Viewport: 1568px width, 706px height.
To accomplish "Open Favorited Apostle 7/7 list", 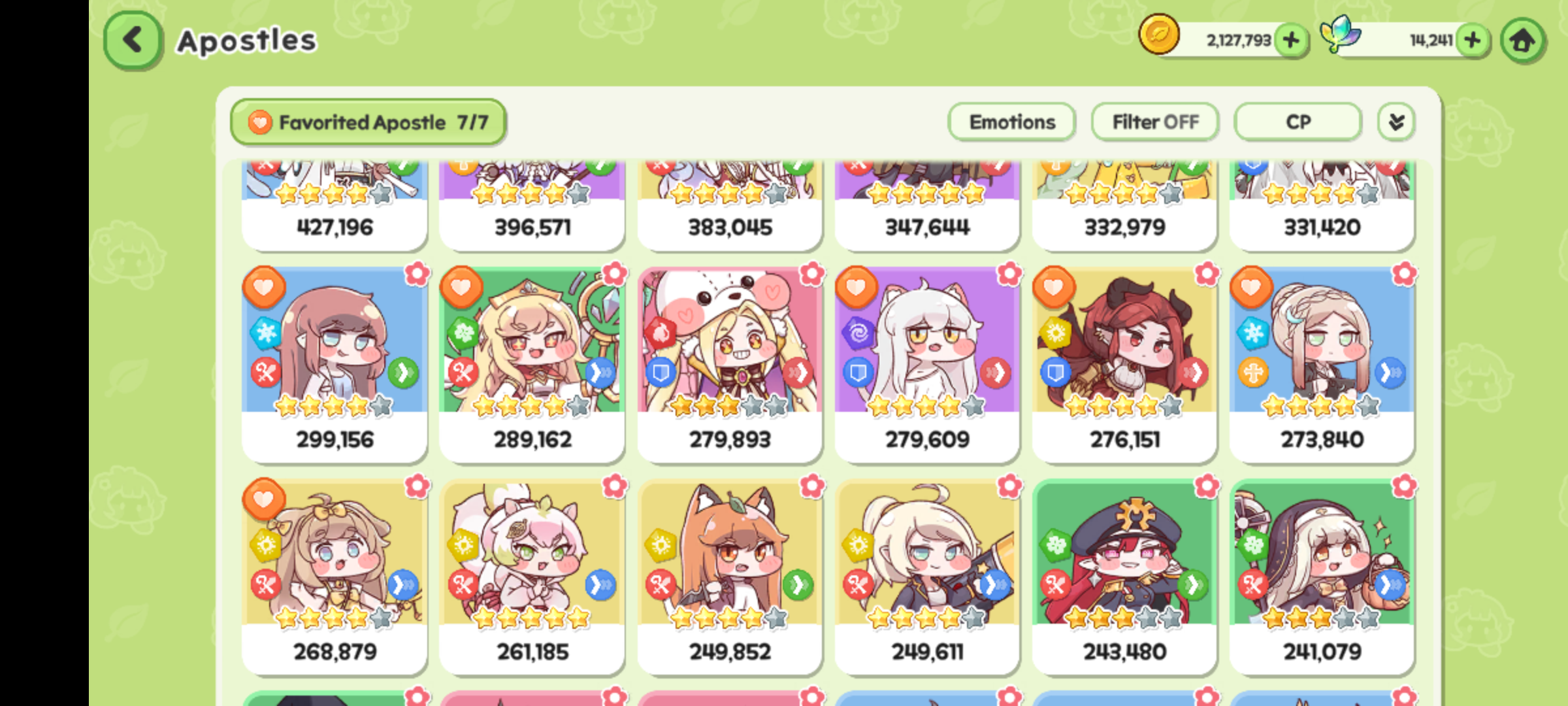I will click(368, 122).
